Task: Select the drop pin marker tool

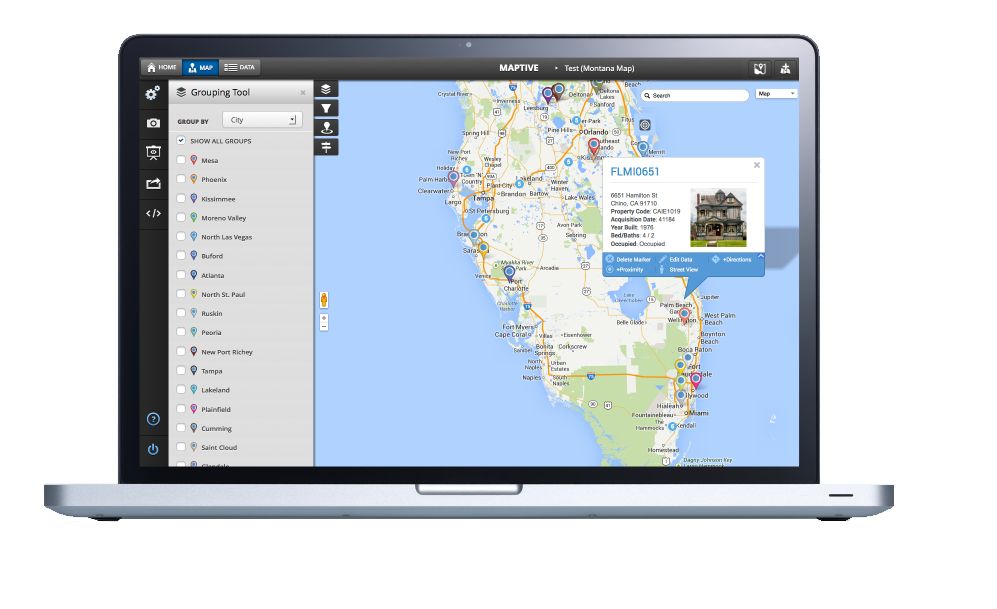Action: [x=326, y=127]
